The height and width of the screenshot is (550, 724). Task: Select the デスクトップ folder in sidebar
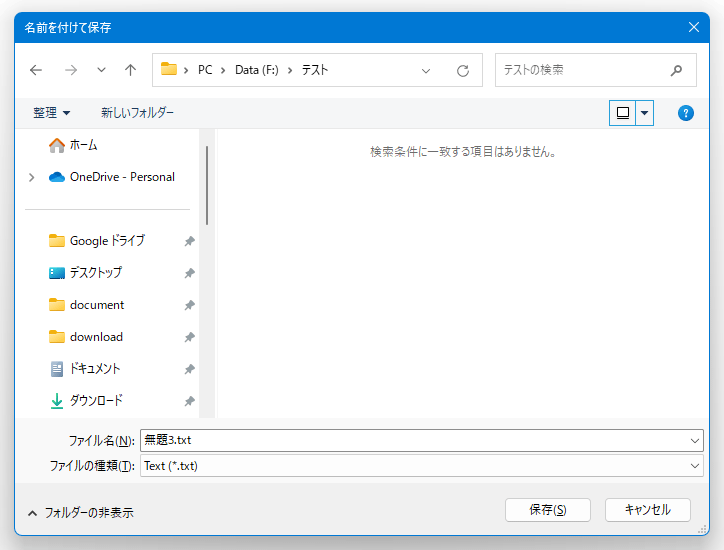[x=95, y=273]
